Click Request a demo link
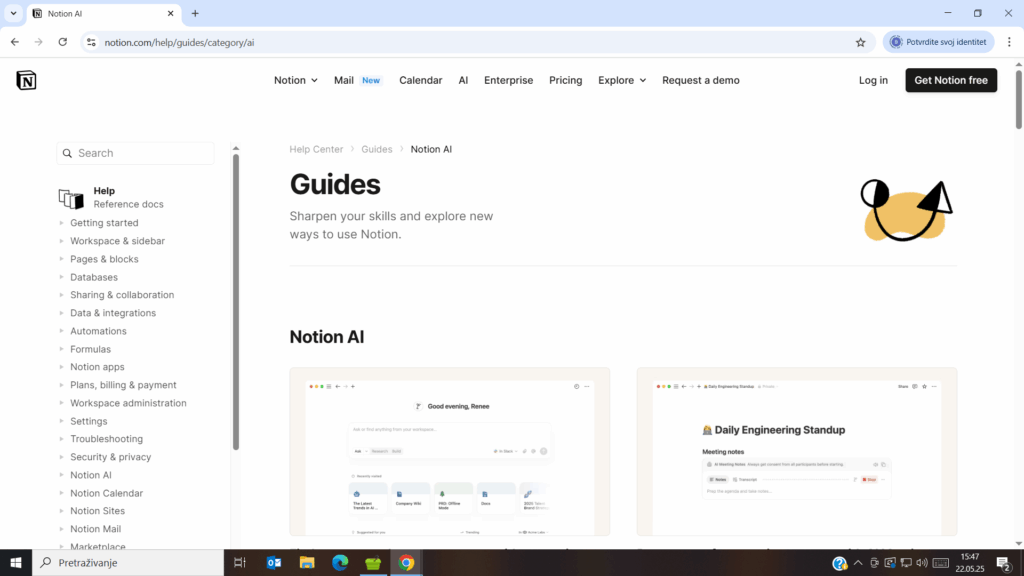This screenshot has width=1024, height=576. 701,80
